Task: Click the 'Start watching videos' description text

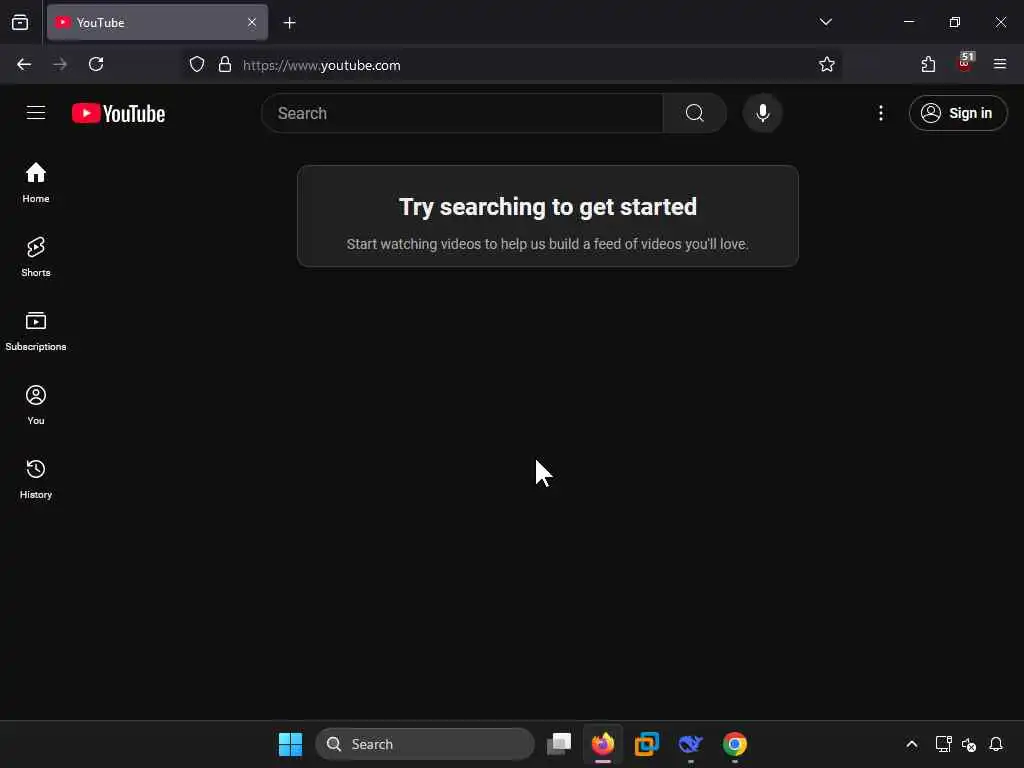Action: point(547,244)
